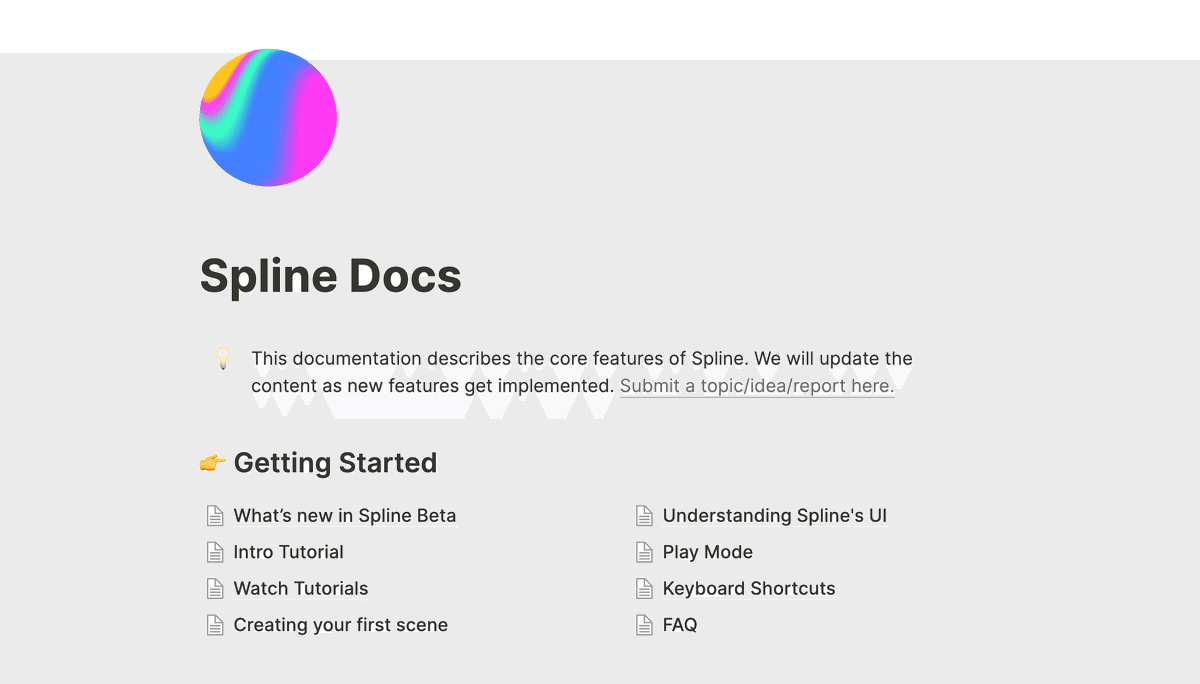This screenshot has width=1200, height=684.
Task: Click the page icon beside Understanding Spline's UI
Action: [645, 515]
